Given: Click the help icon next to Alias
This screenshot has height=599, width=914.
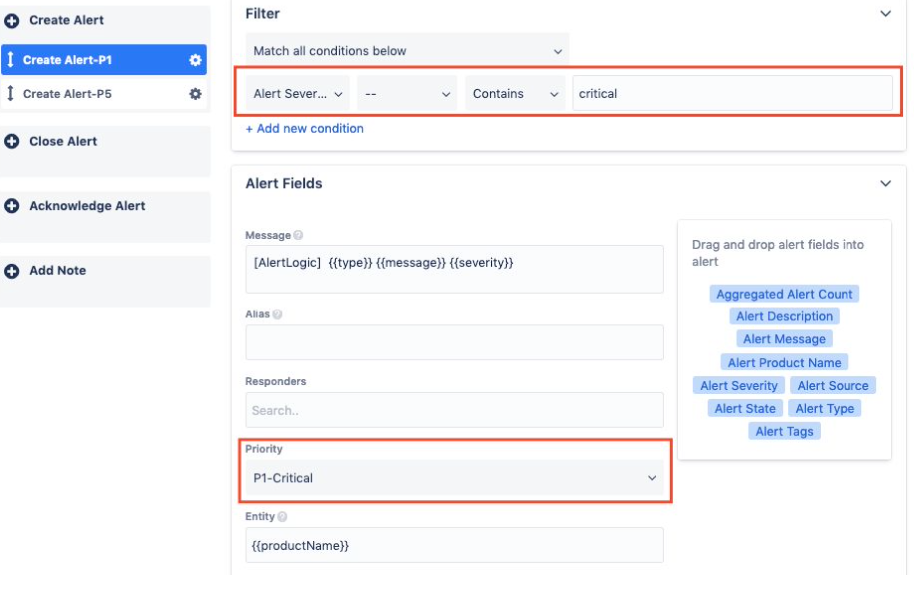Looking at the screenshot, I should (x=277, y=314).
